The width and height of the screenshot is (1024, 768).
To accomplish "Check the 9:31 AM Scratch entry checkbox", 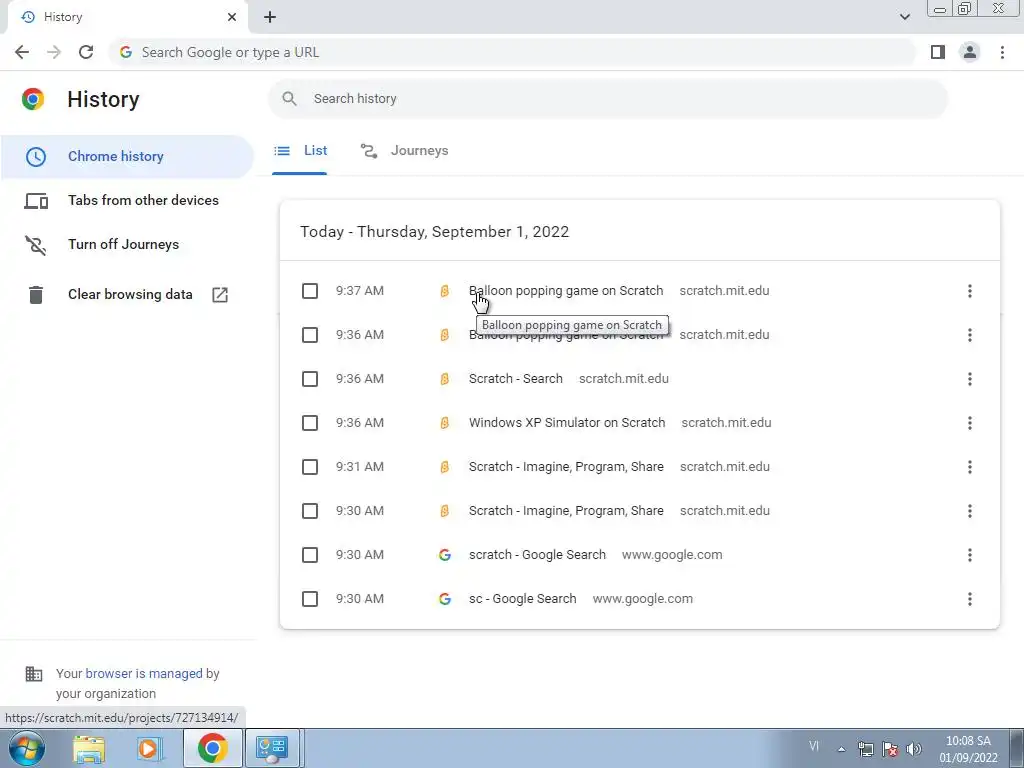I will [310, 467].
